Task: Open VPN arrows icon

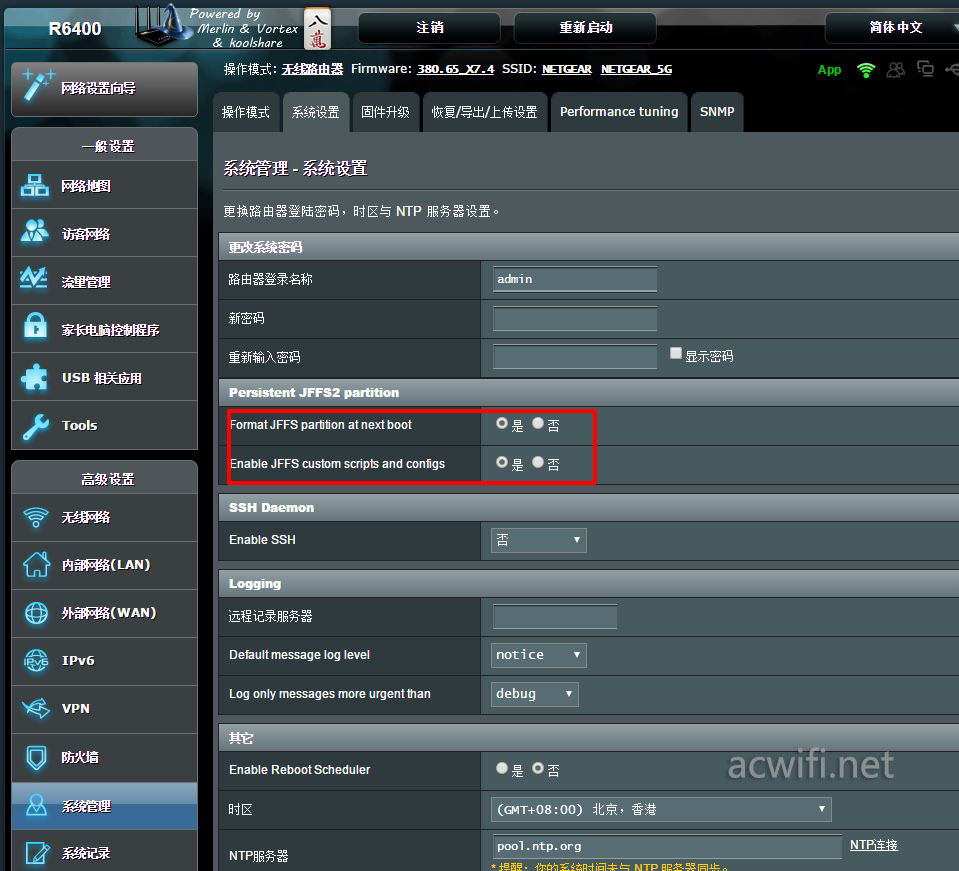Action: tap(36, 708)
